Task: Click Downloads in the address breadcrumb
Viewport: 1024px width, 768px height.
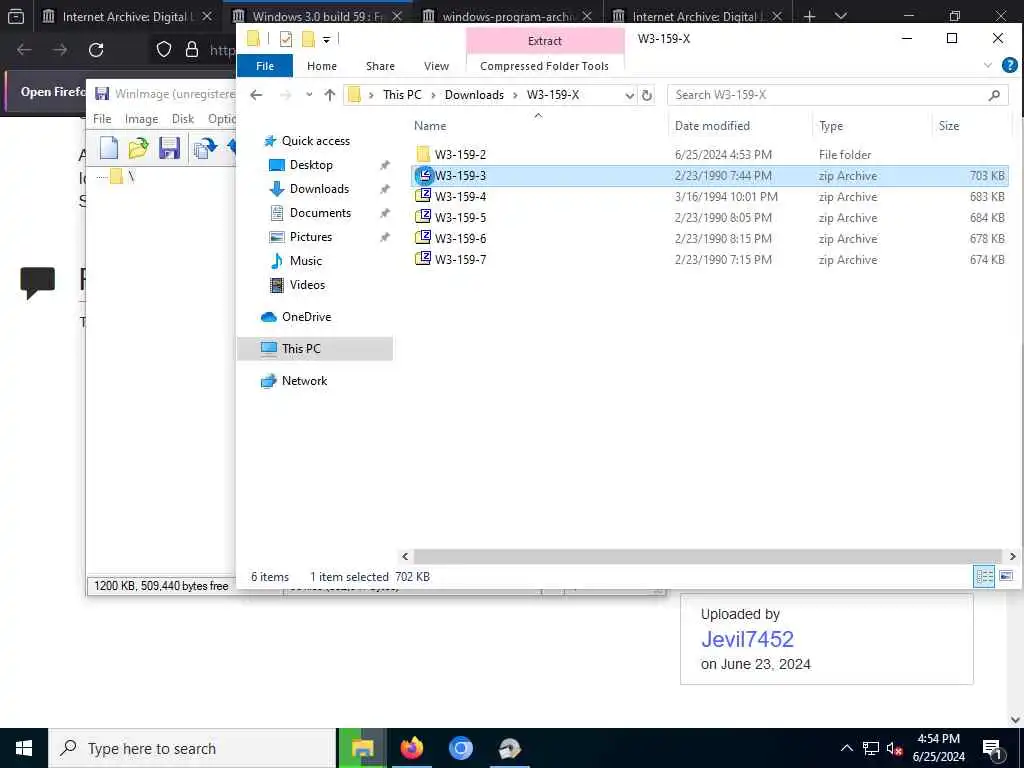Action: (474, 95)
